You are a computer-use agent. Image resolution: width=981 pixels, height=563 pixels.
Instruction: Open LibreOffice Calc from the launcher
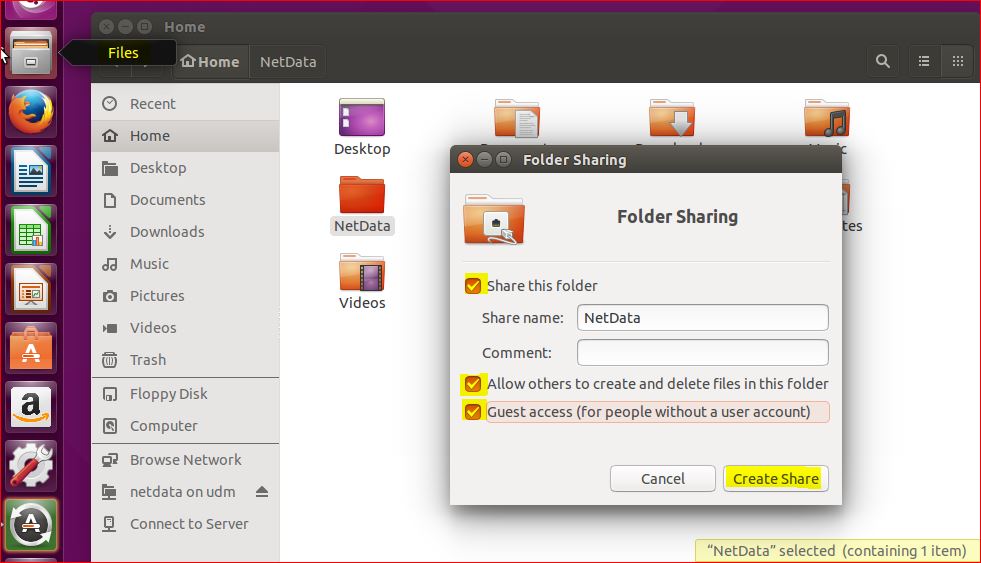[32, 229]
